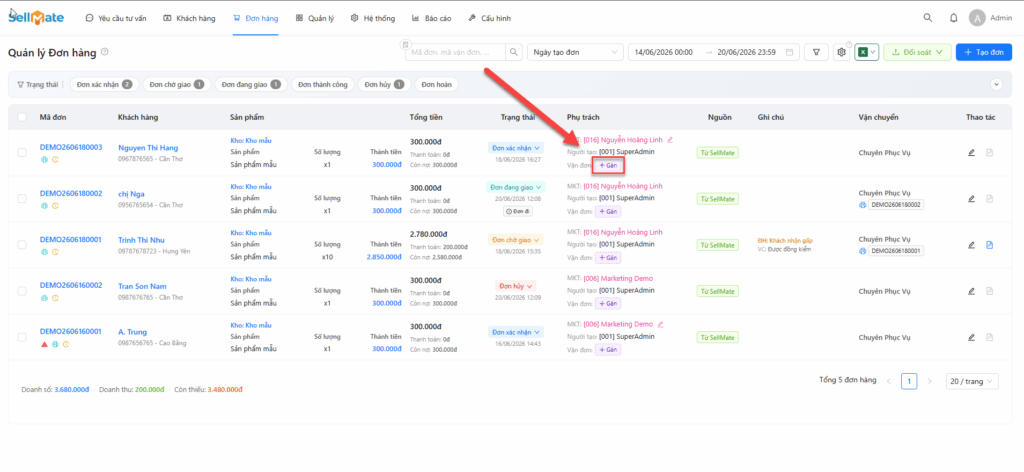Check the box for order DEMO2606180001
This screenshot has height=472, width=1024.
[22, 245]
